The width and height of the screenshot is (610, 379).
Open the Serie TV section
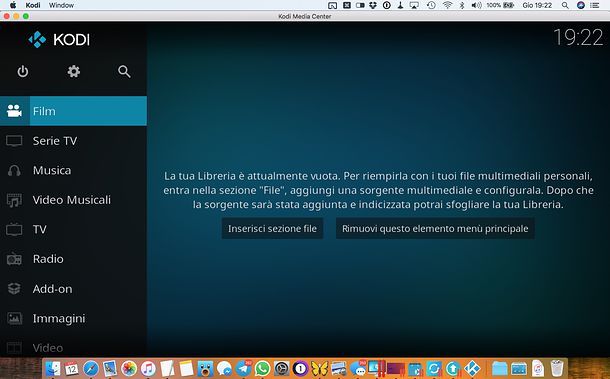74,141
